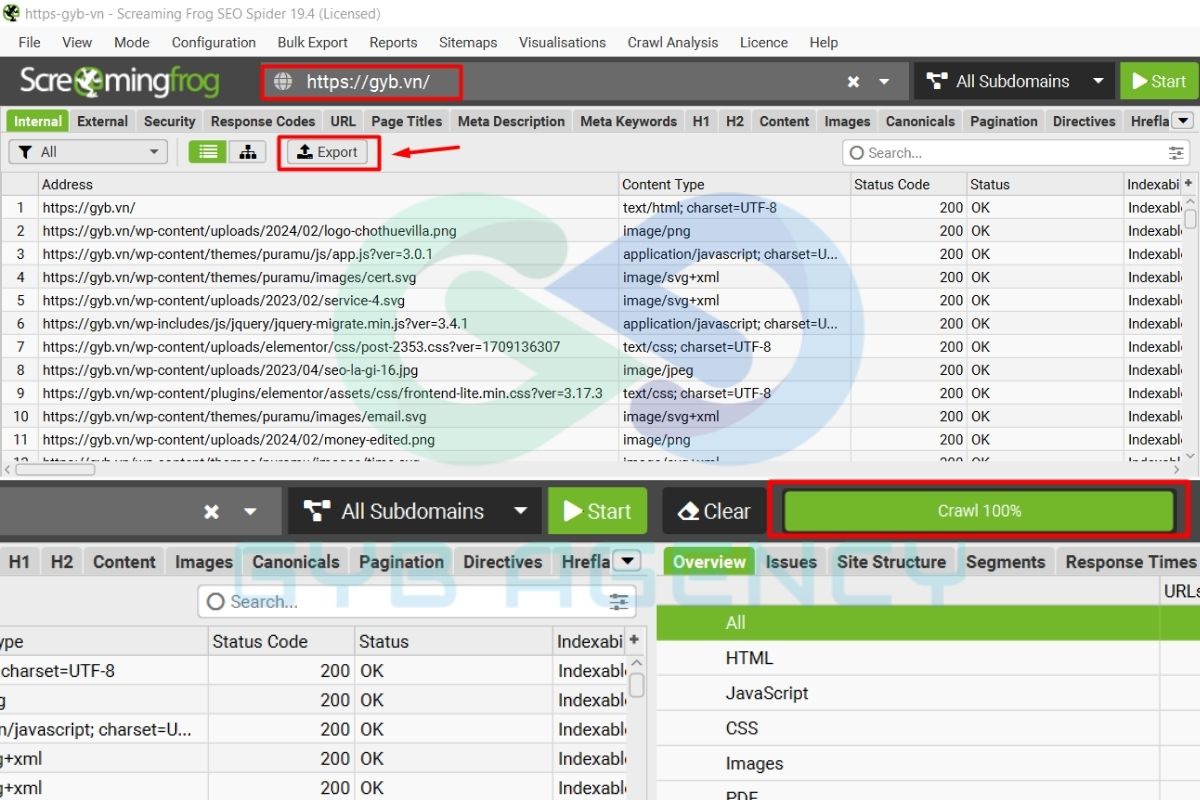
Task: Open the Response Codes tab
Action: pyautogui.click(x=263, y=121)
